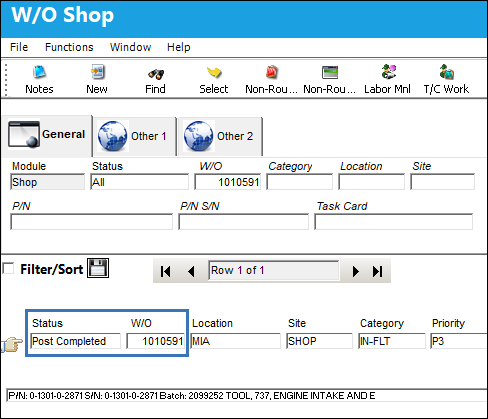The width and height of the screenshot is (488, 419).
Task: Select the P3 priority cell
Action: pos(459,341)
